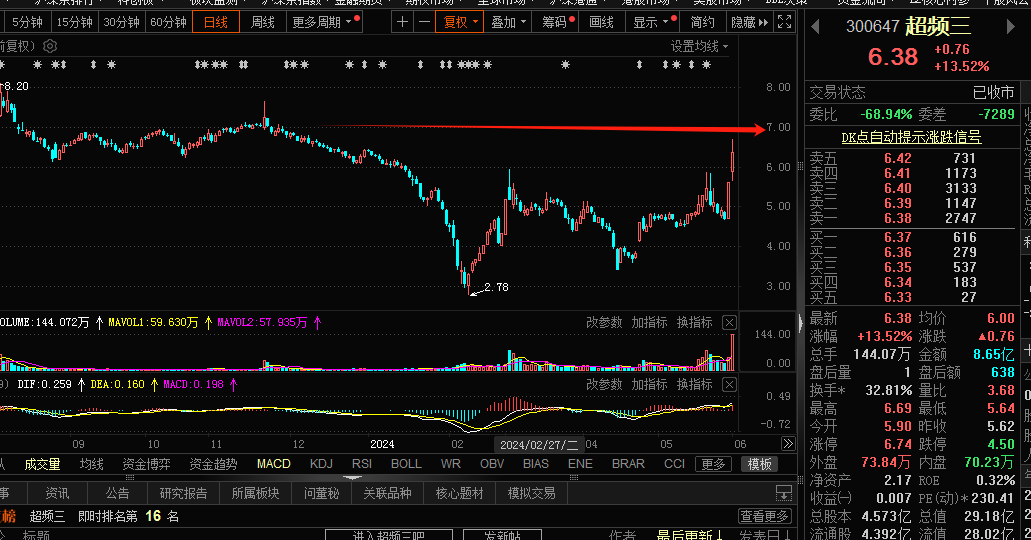Viewport: 1031px width, 540px height.
Task: Open 更多周期 dropdown
Action: (x=324, y=22)
